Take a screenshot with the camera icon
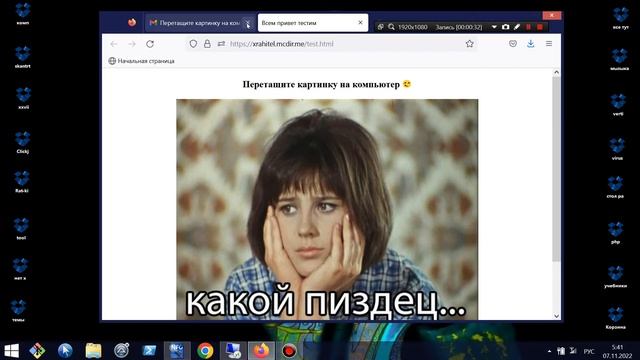 pos(505,27)
